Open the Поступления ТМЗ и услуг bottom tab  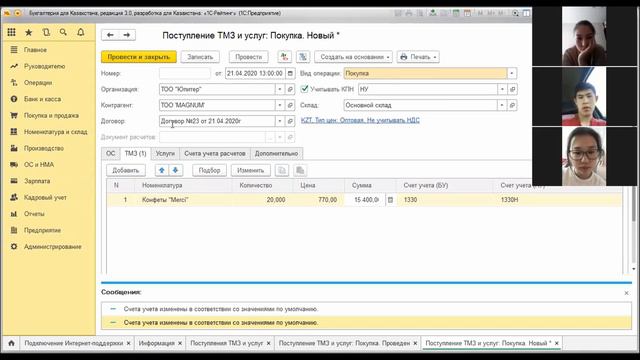[x=227, y=343]
